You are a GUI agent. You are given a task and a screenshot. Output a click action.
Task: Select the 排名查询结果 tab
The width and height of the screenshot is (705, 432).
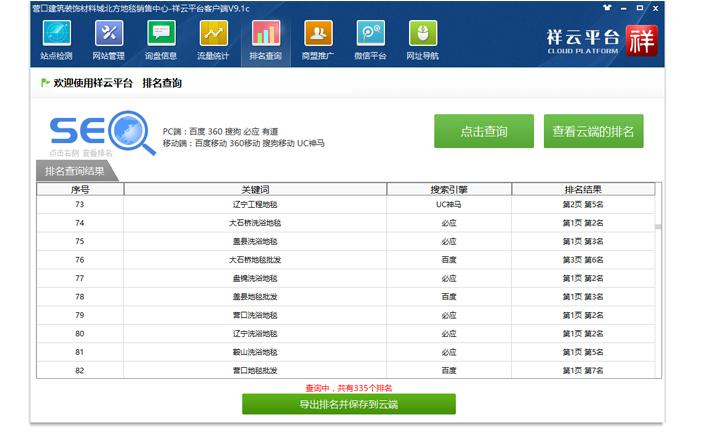pos(75,171)
